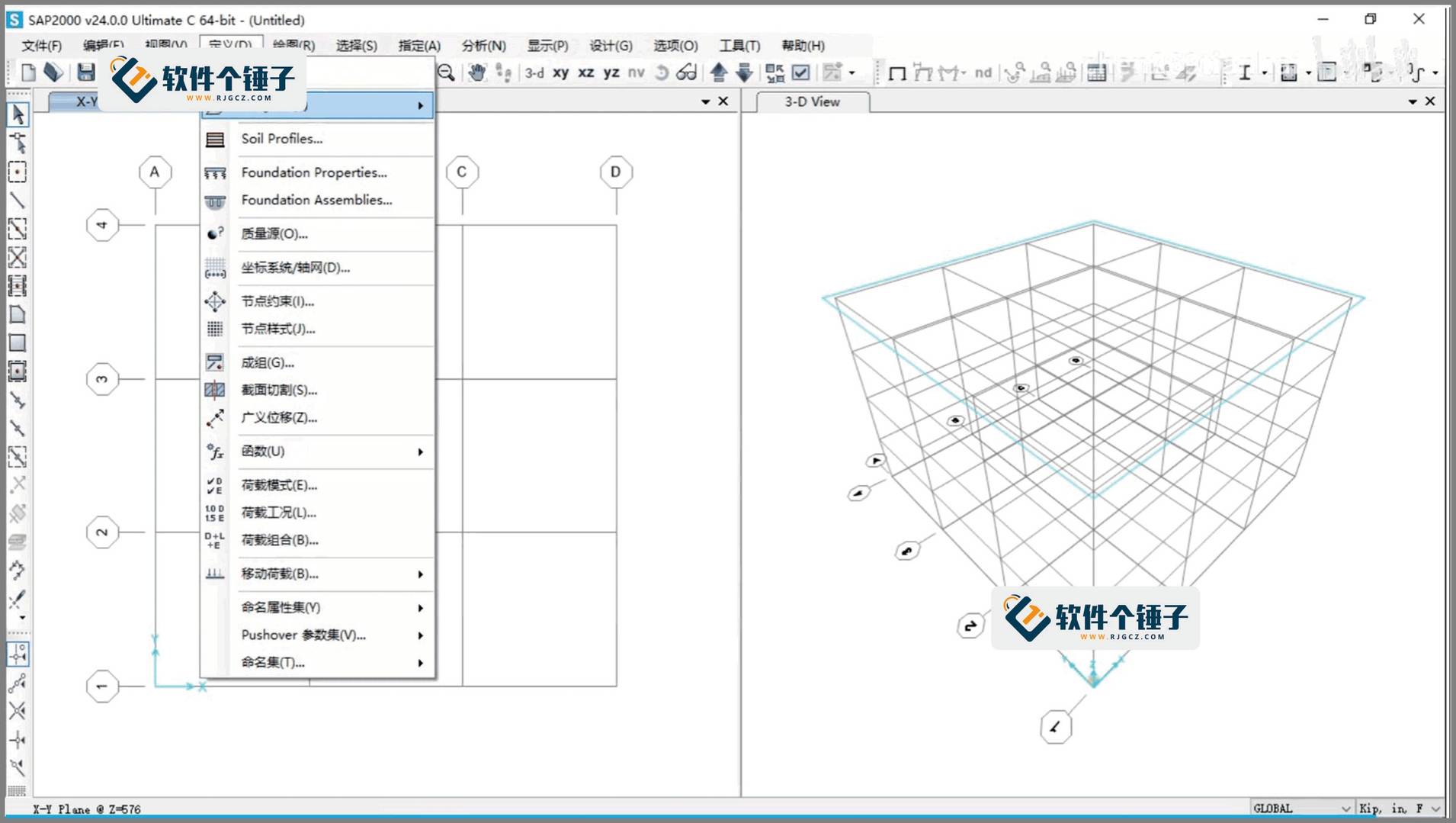
Task: Close the 3-D View panel
Action: click(x=1430, y=101)
